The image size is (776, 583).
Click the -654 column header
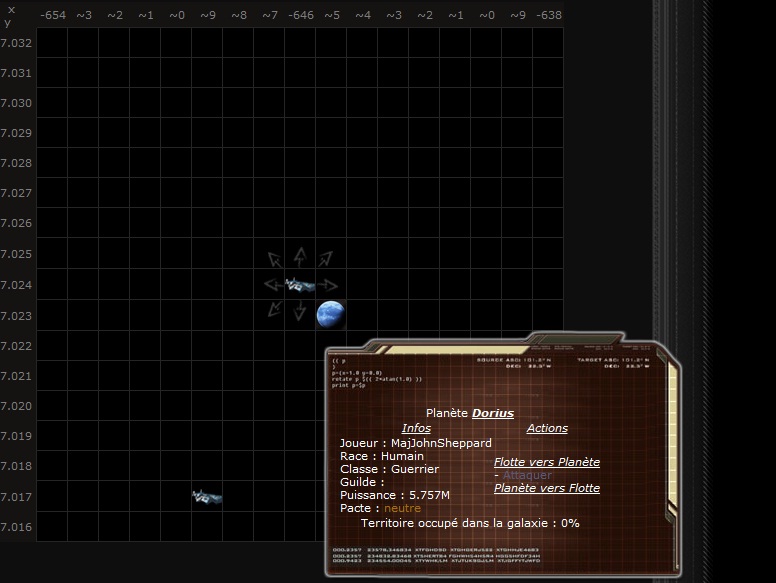[53, 16]
